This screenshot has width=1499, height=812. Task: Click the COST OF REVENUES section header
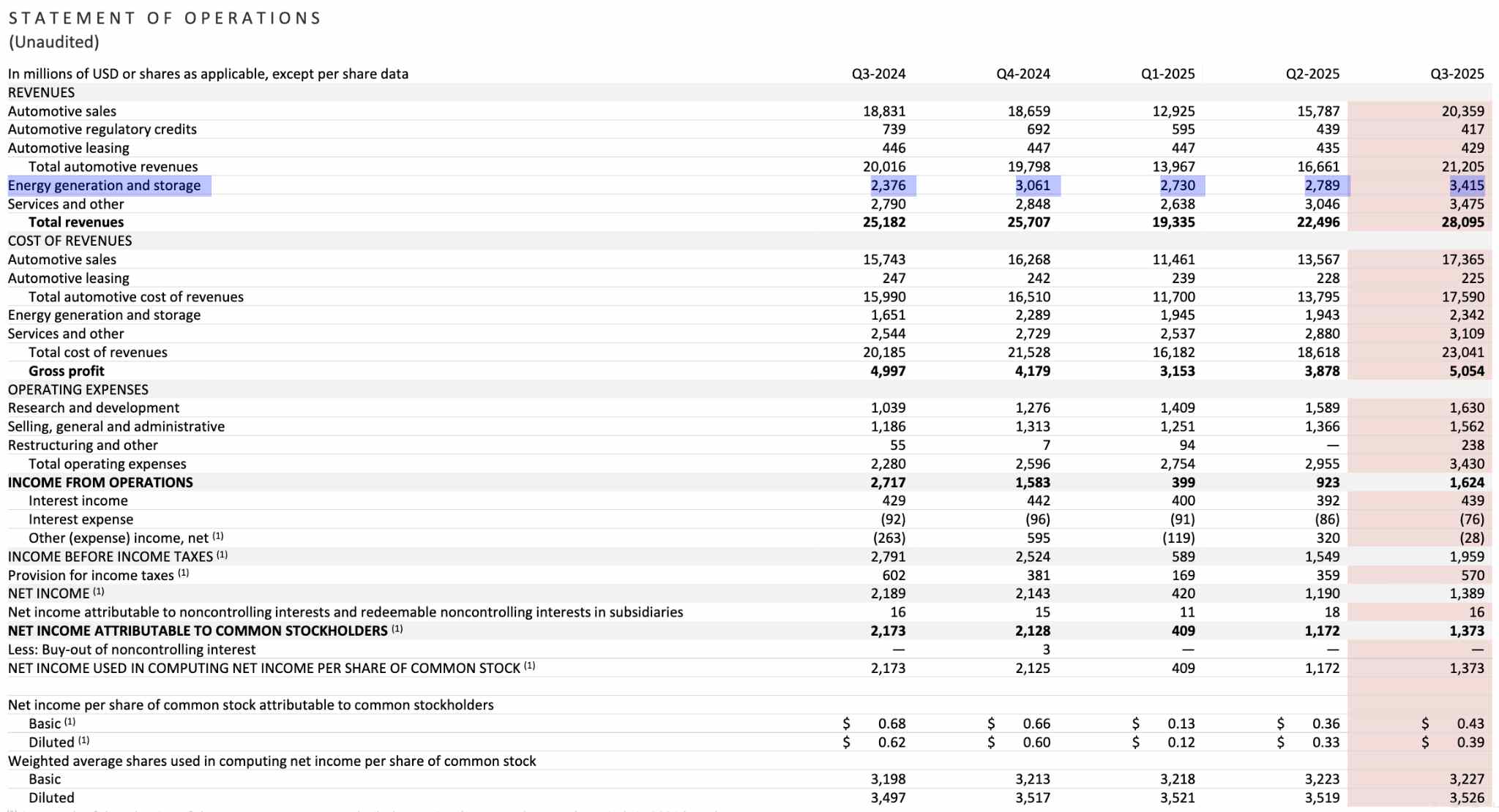[70, 240]
